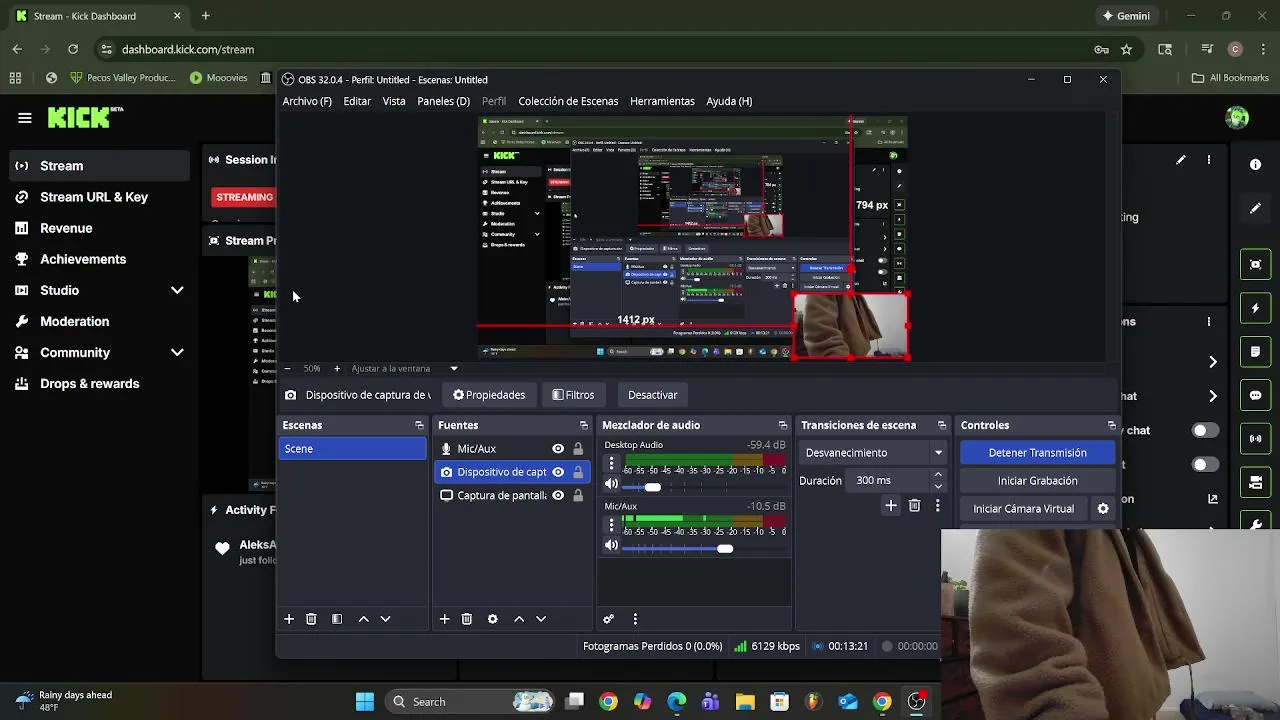Add a scene transition with plus icon
The image size is (1280, 720).
[891, 506]
